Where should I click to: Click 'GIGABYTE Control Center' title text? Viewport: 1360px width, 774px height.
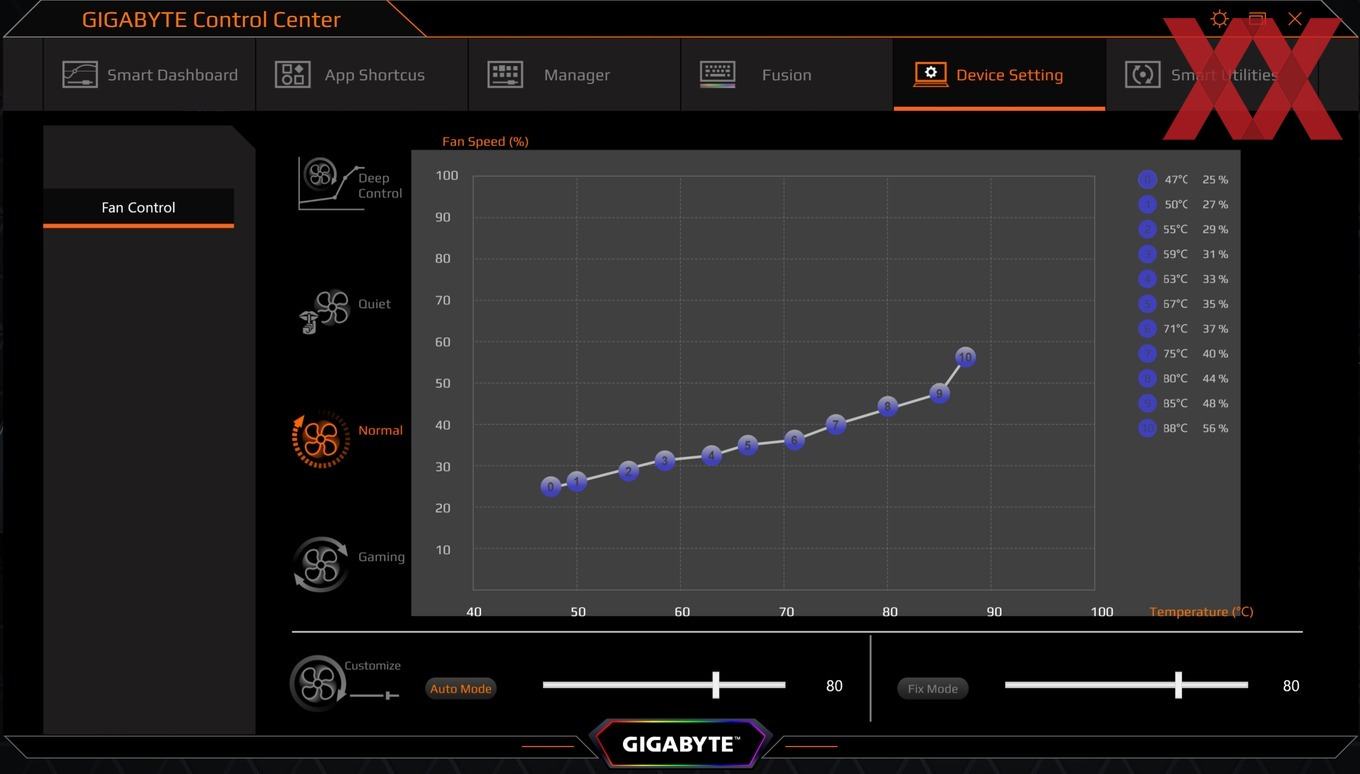click(x=211, y=20)
